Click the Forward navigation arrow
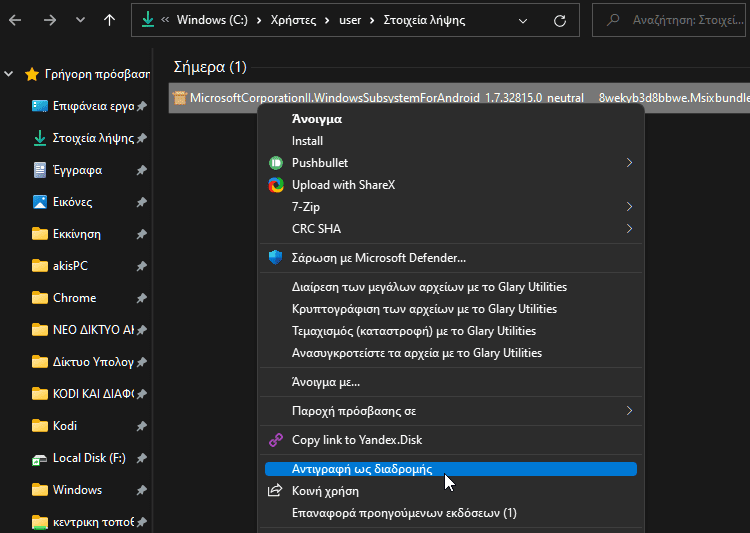 (x=49, y=20)
